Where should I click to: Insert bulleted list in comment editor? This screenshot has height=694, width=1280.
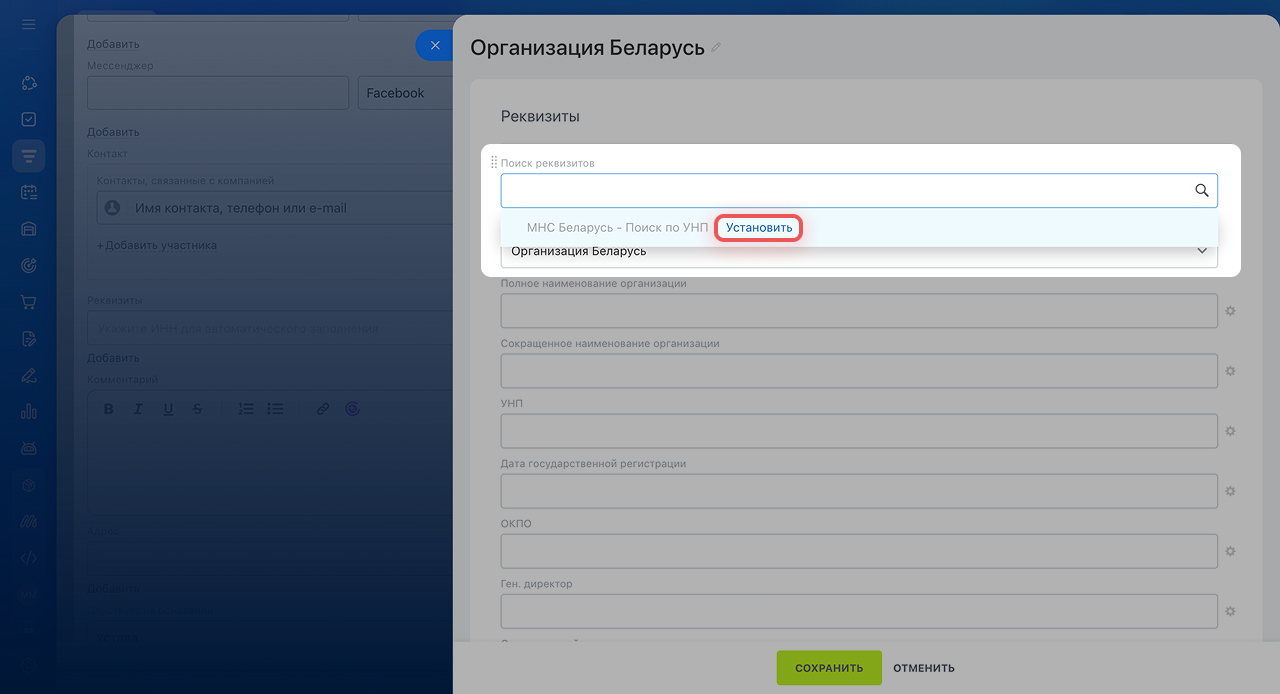click(275, 409)
